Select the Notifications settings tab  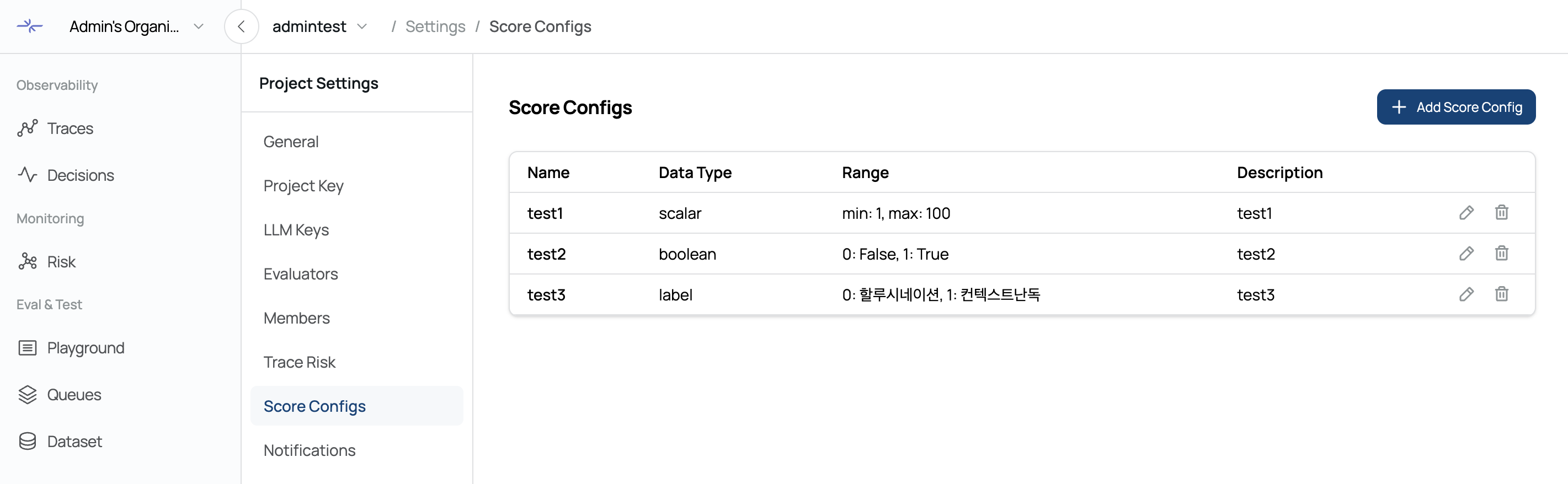point(309,450)
